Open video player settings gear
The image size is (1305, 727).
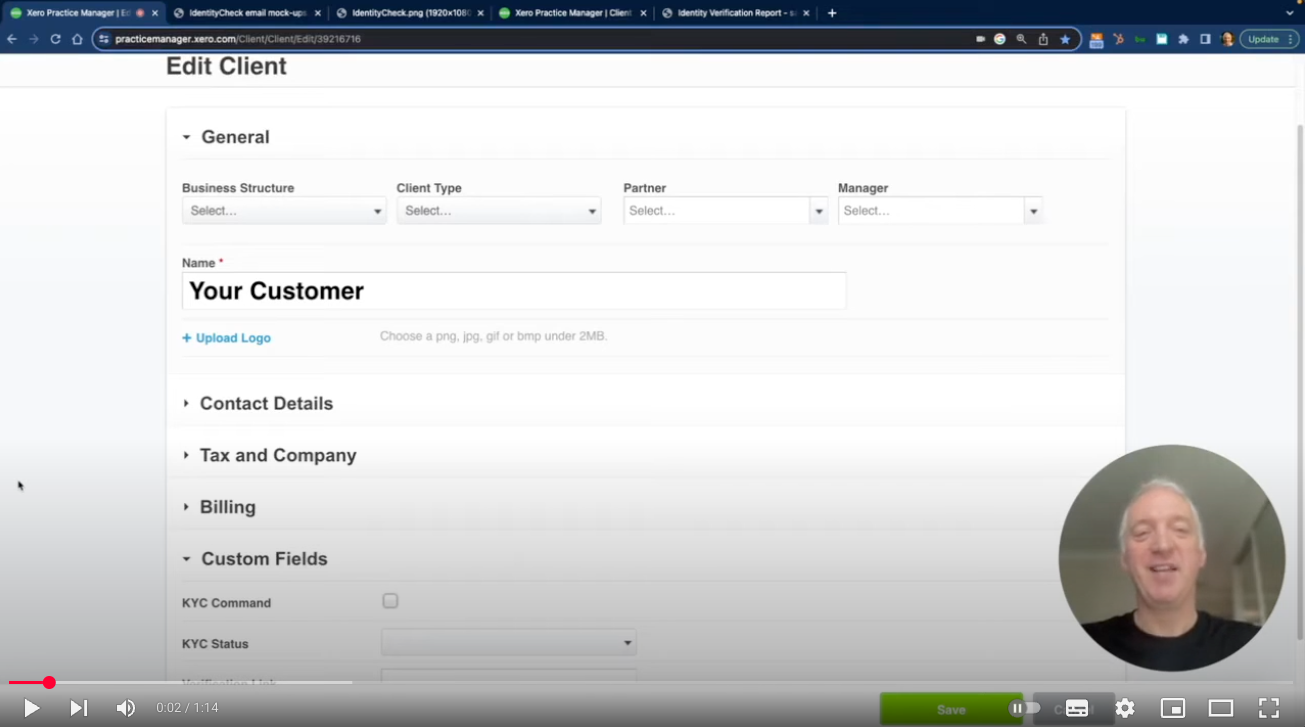pos(1125,708)
